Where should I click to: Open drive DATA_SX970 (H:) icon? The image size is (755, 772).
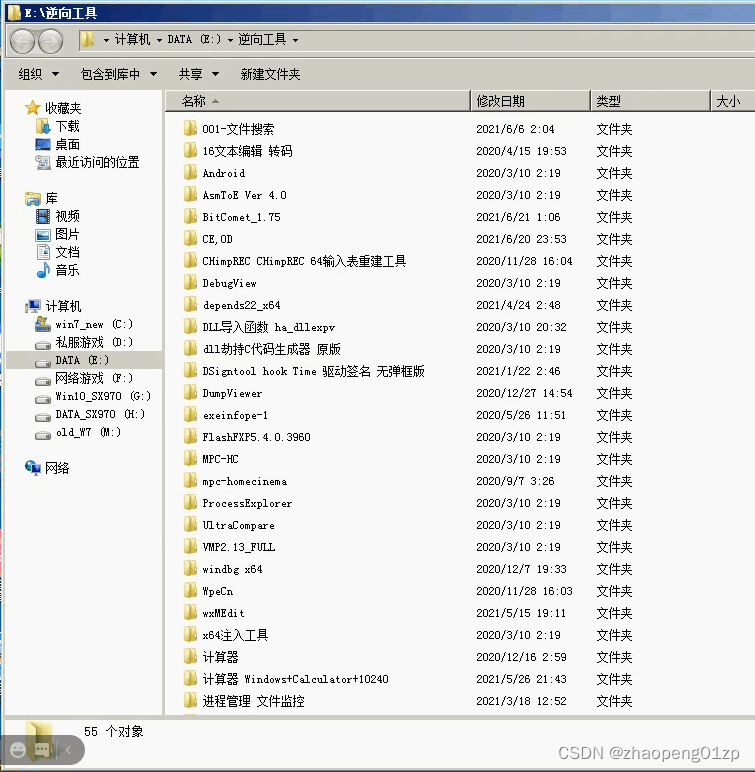click(43, 417)
